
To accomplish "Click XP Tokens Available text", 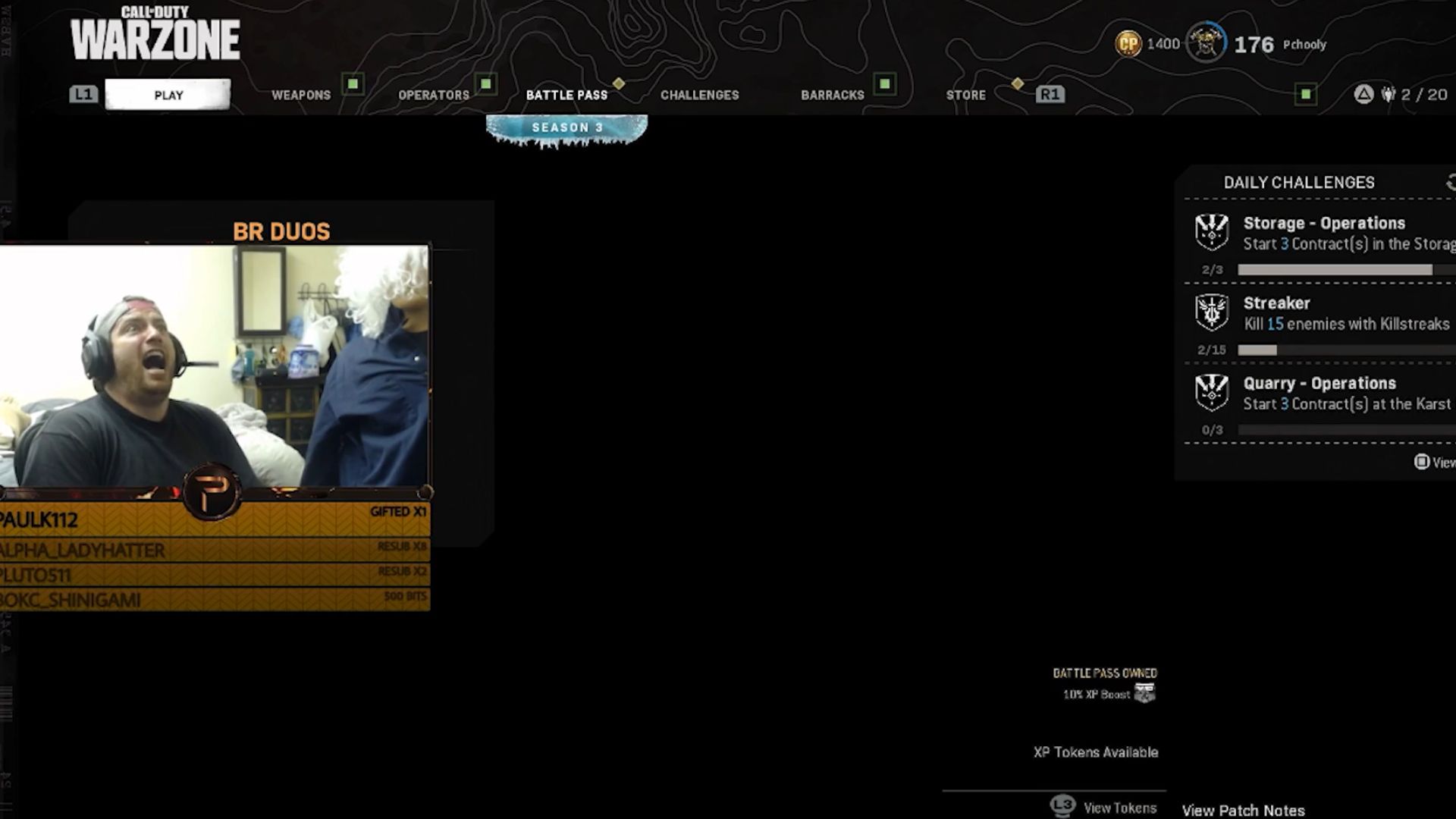I will click(x=1096, y=752).
